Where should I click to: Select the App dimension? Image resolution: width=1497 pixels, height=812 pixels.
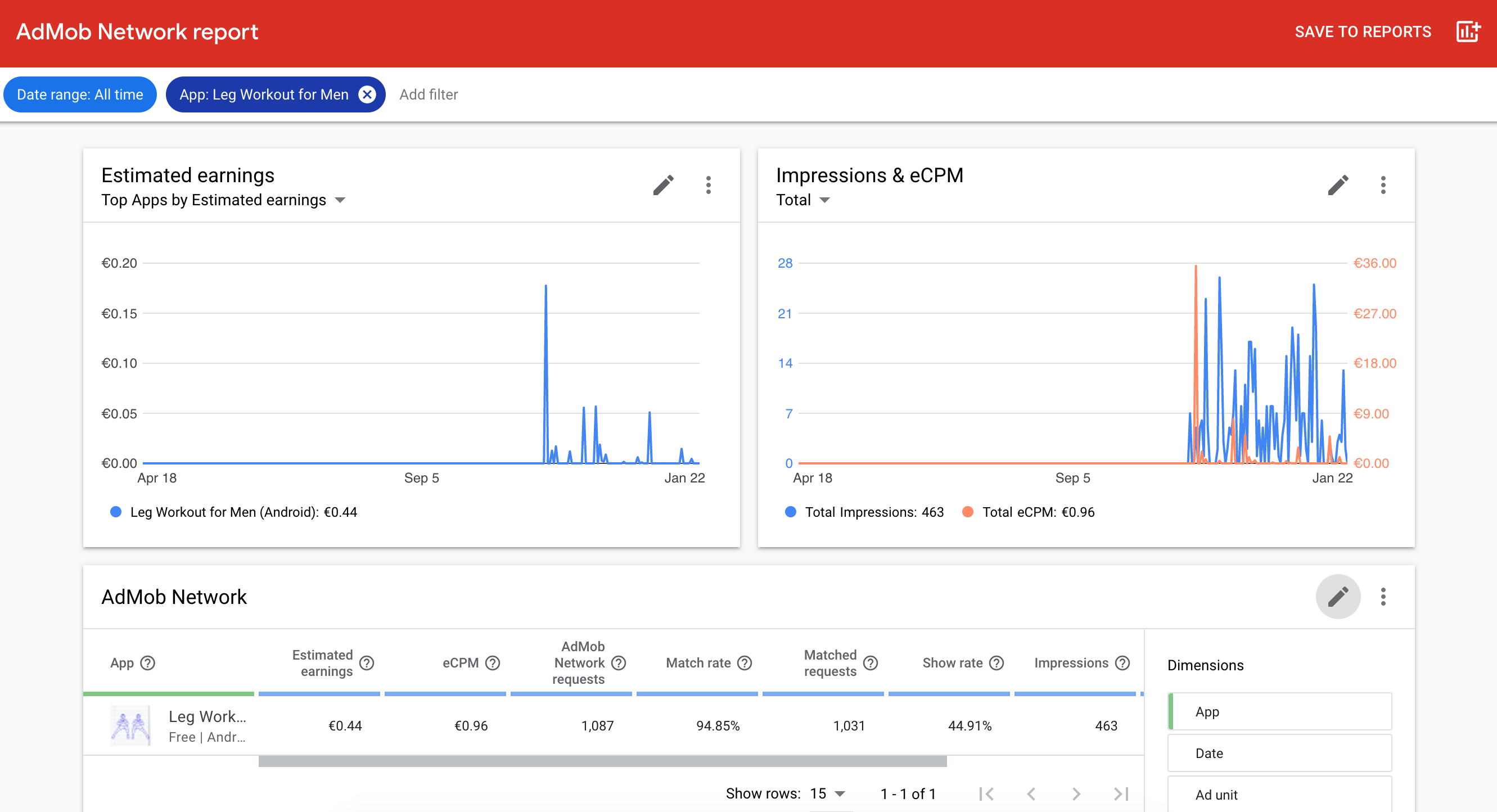coord(1279,711)
